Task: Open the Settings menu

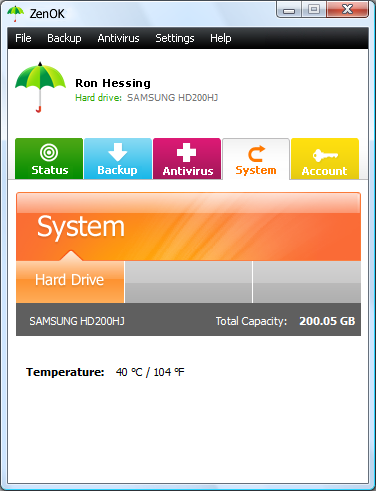Action: [175, 38]
